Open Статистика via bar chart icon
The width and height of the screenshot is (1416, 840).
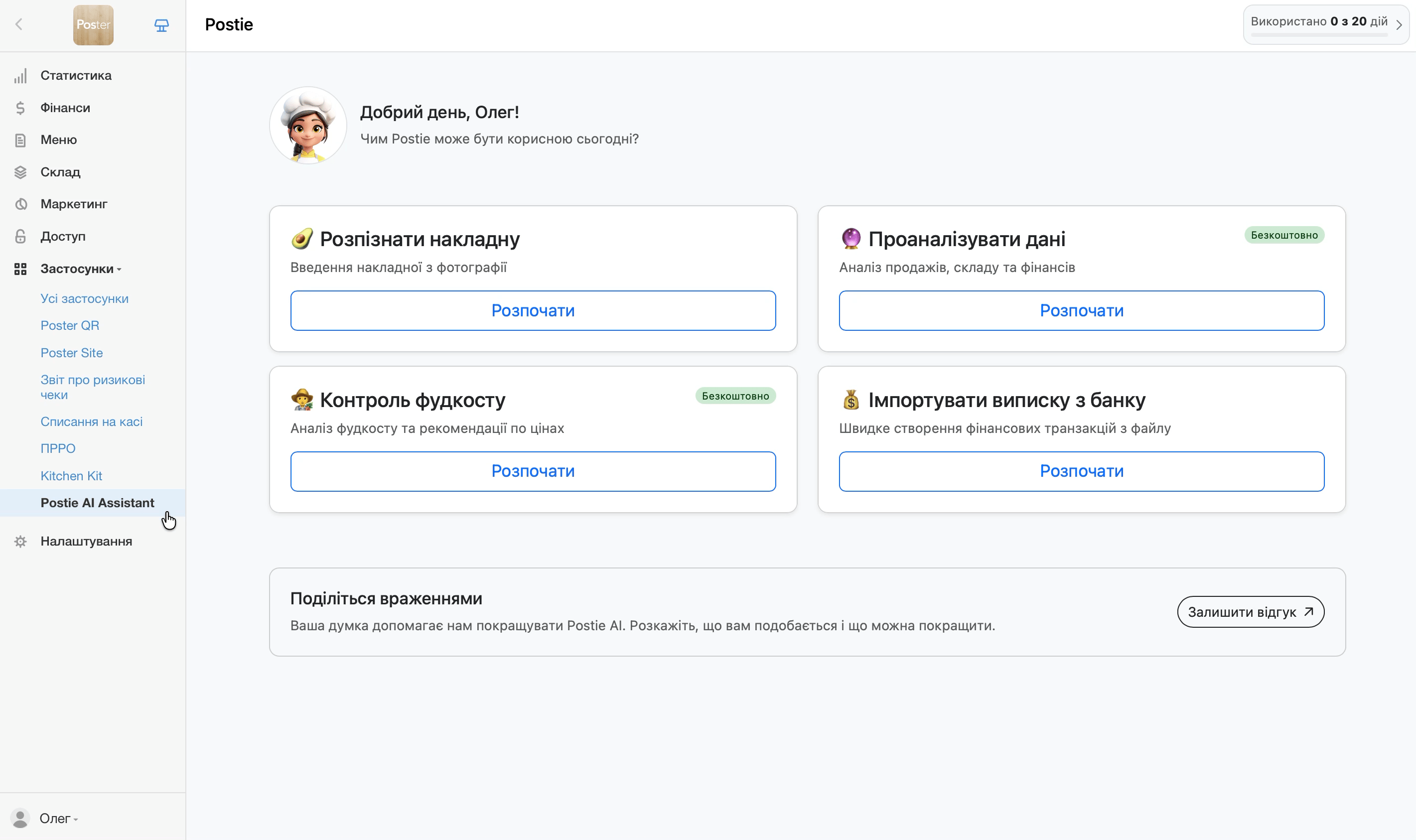point(20,76)
